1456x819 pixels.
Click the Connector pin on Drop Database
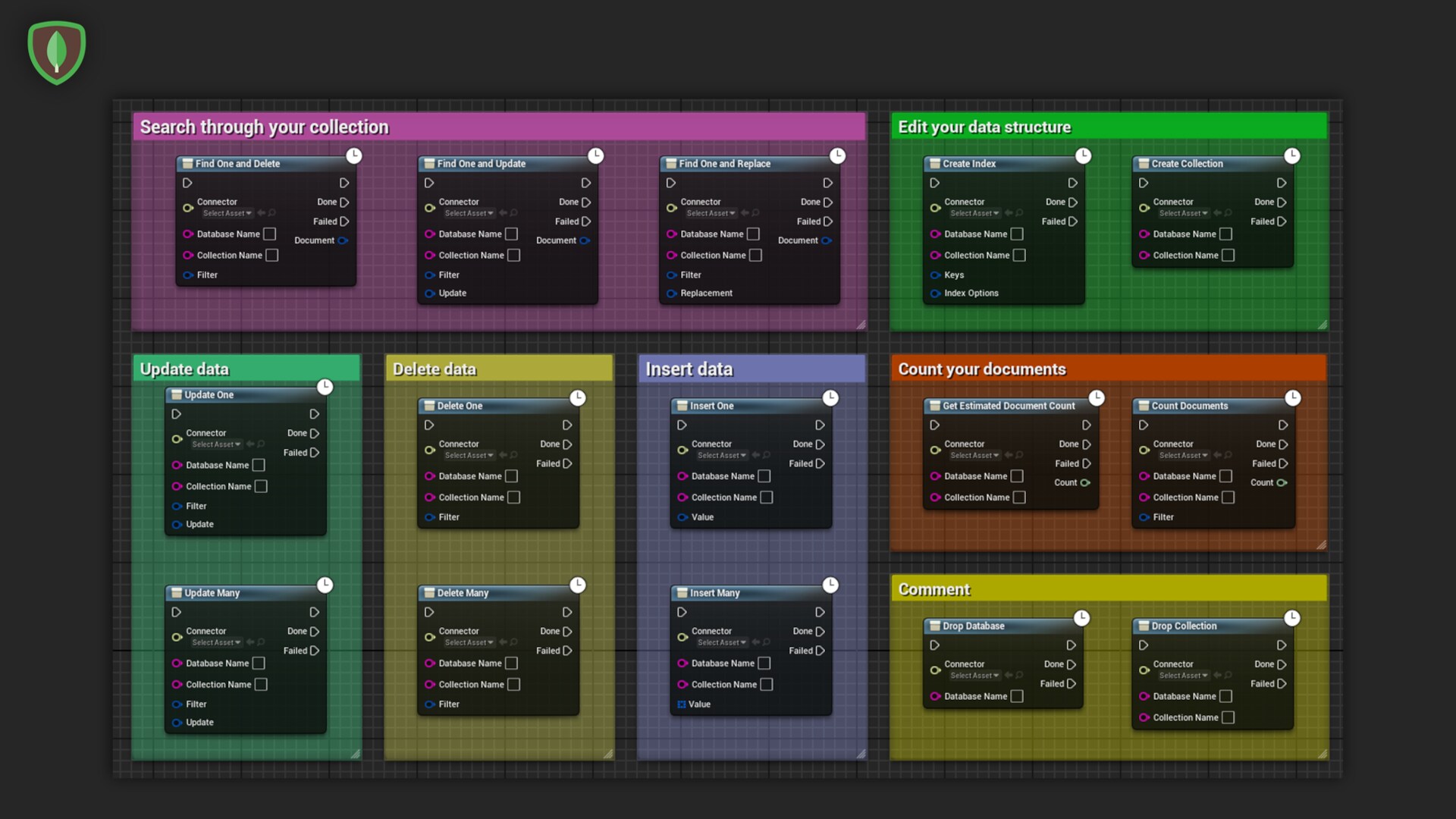click(x=936, y=670)
